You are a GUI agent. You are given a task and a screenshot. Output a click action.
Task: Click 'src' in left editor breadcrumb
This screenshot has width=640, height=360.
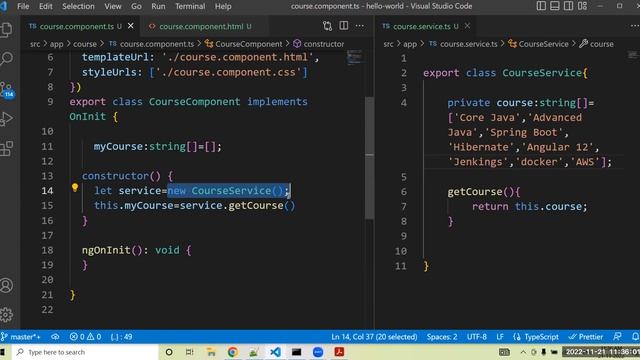[x=35, y=44]
